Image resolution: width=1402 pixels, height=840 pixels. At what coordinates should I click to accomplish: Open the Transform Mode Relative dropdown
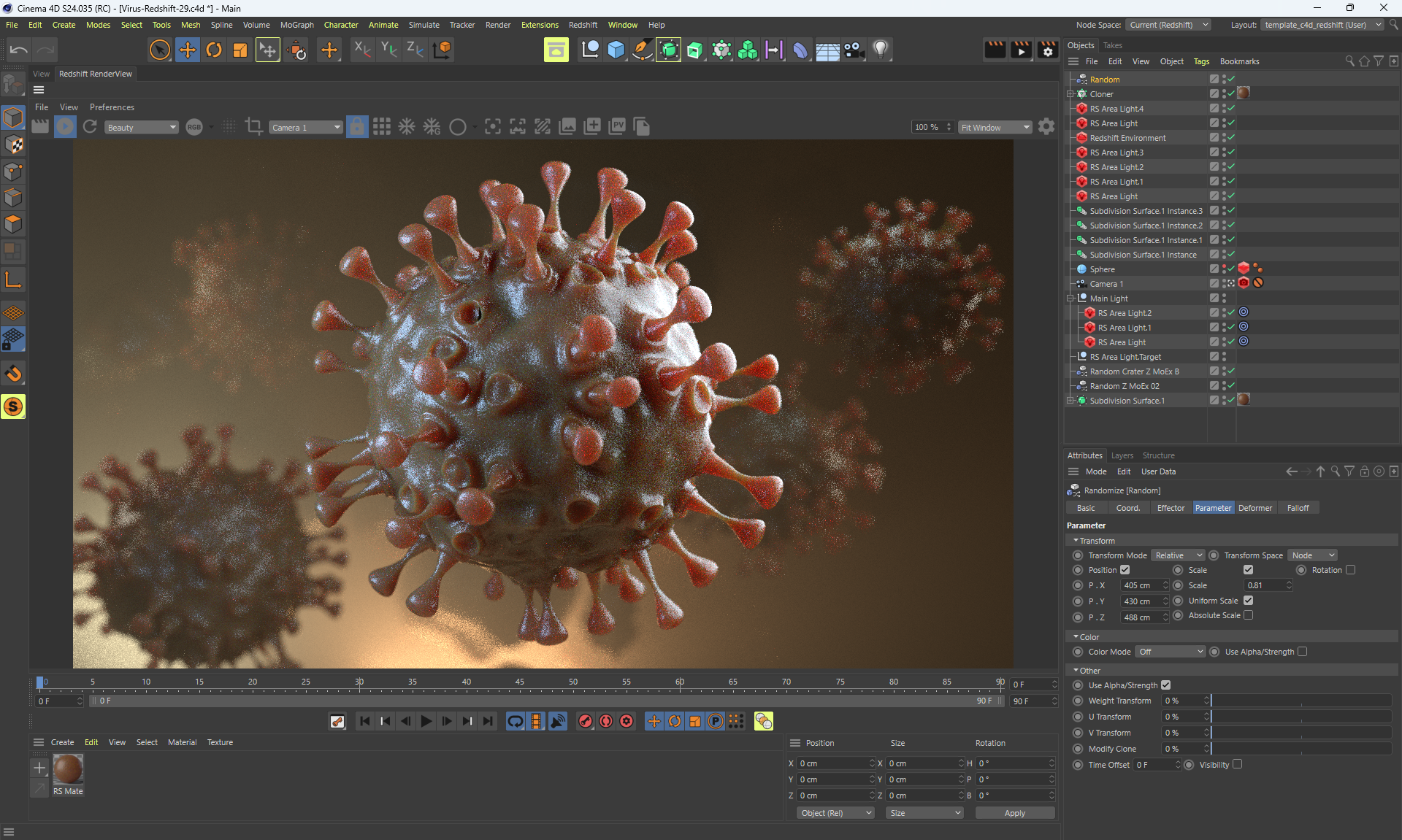1177,555
